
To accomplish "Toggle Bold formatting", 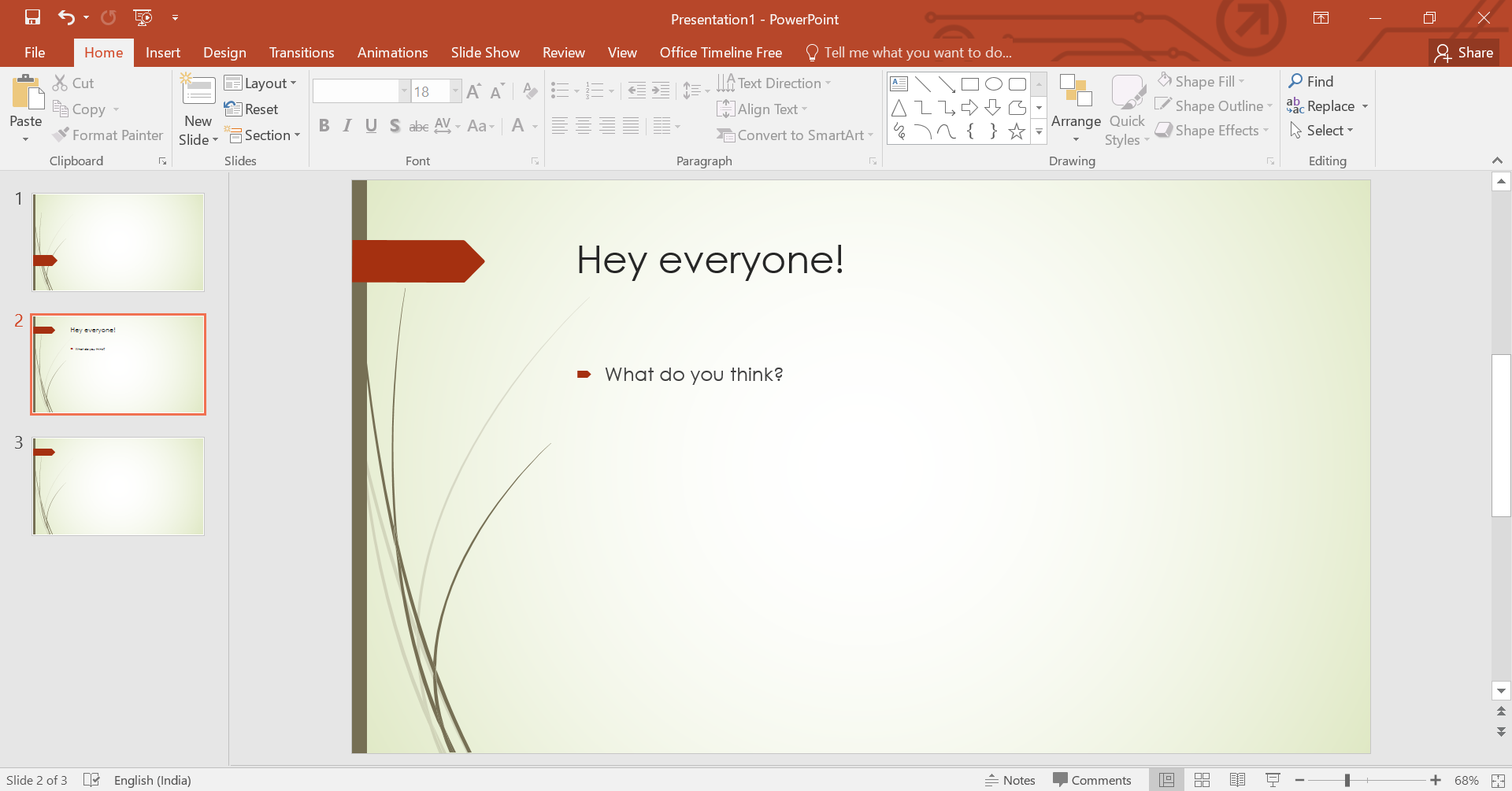I will click(324, 126).
